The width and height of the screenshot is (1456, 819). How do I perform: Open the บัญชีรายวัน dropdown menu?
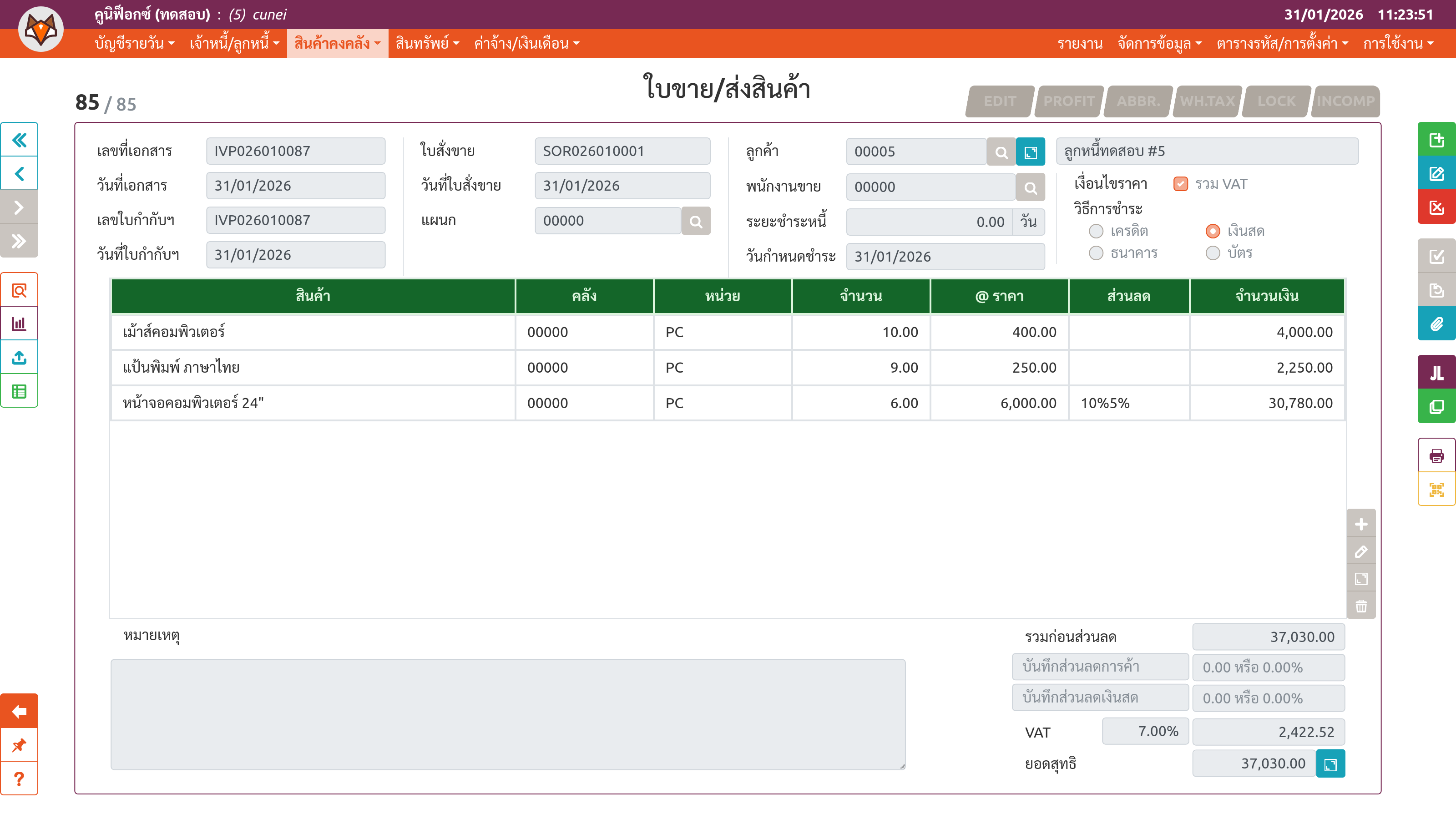[135, 44]
